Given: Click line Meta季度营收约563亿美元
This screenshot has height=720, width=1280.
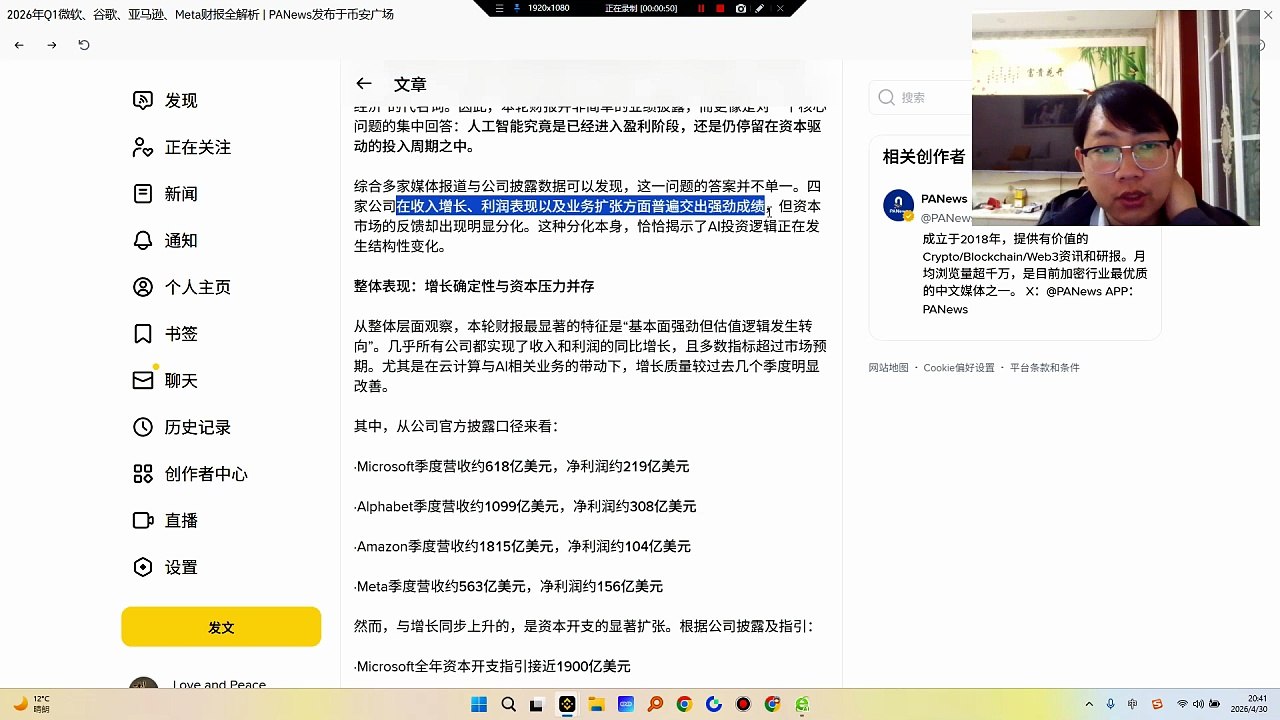Looking at the screenshot, I should click(x=508, y=587).
